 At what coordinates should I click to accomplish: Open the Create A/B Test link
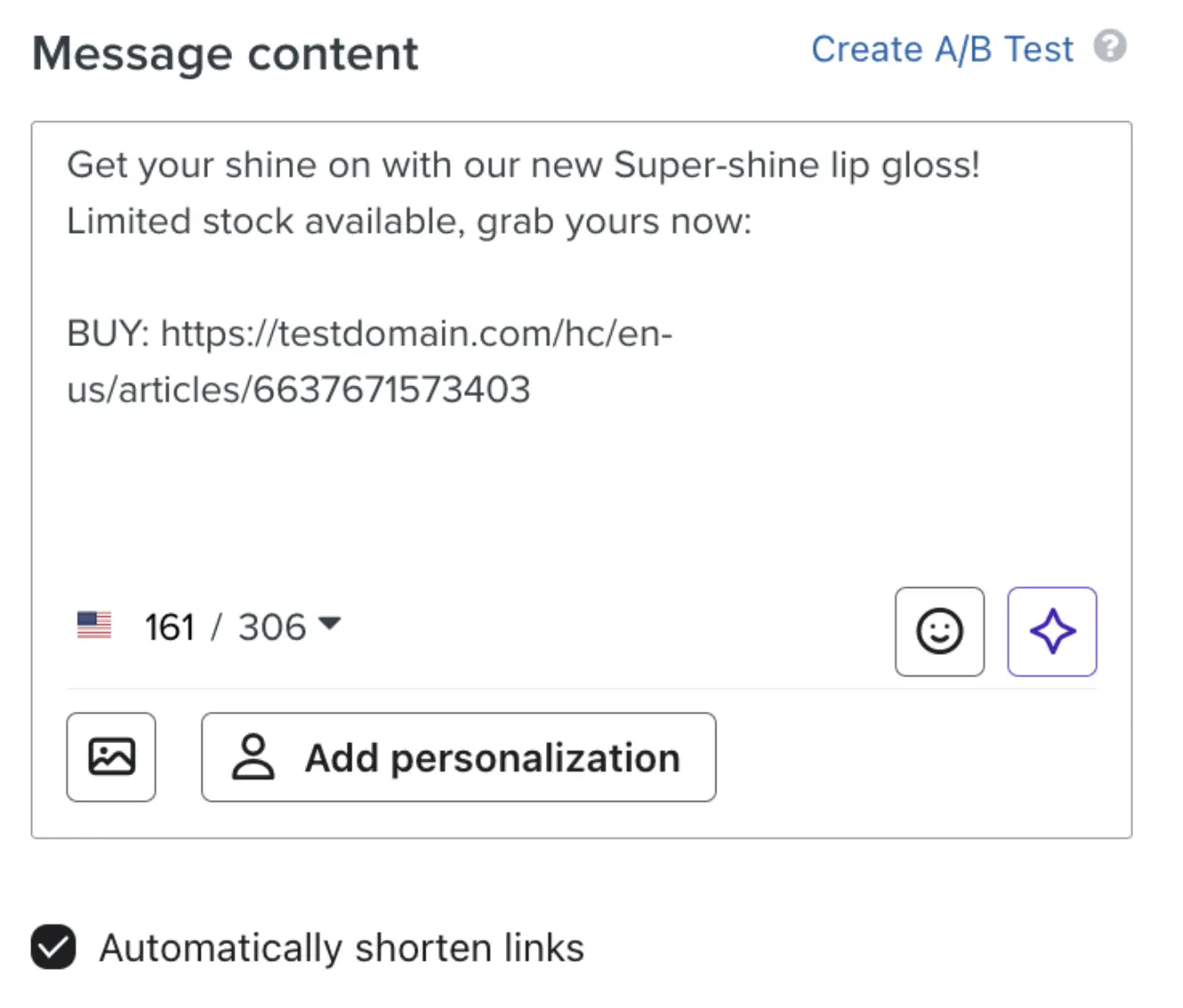pyautogui.click(x=942, y=50)
